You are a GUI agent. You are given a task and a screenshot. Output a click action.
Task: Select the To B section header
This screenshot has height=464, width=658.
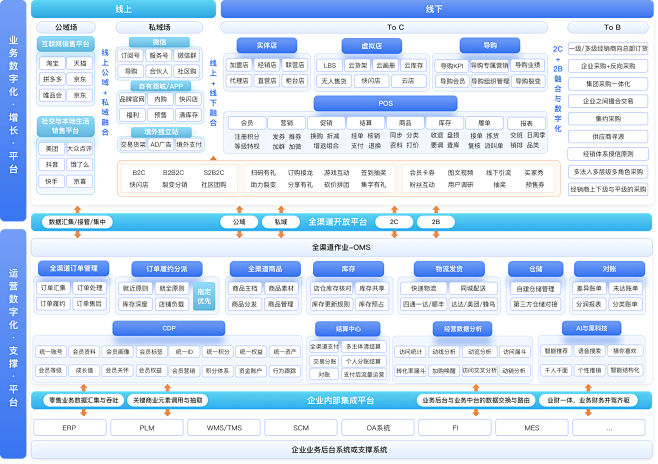click(608, 27)
